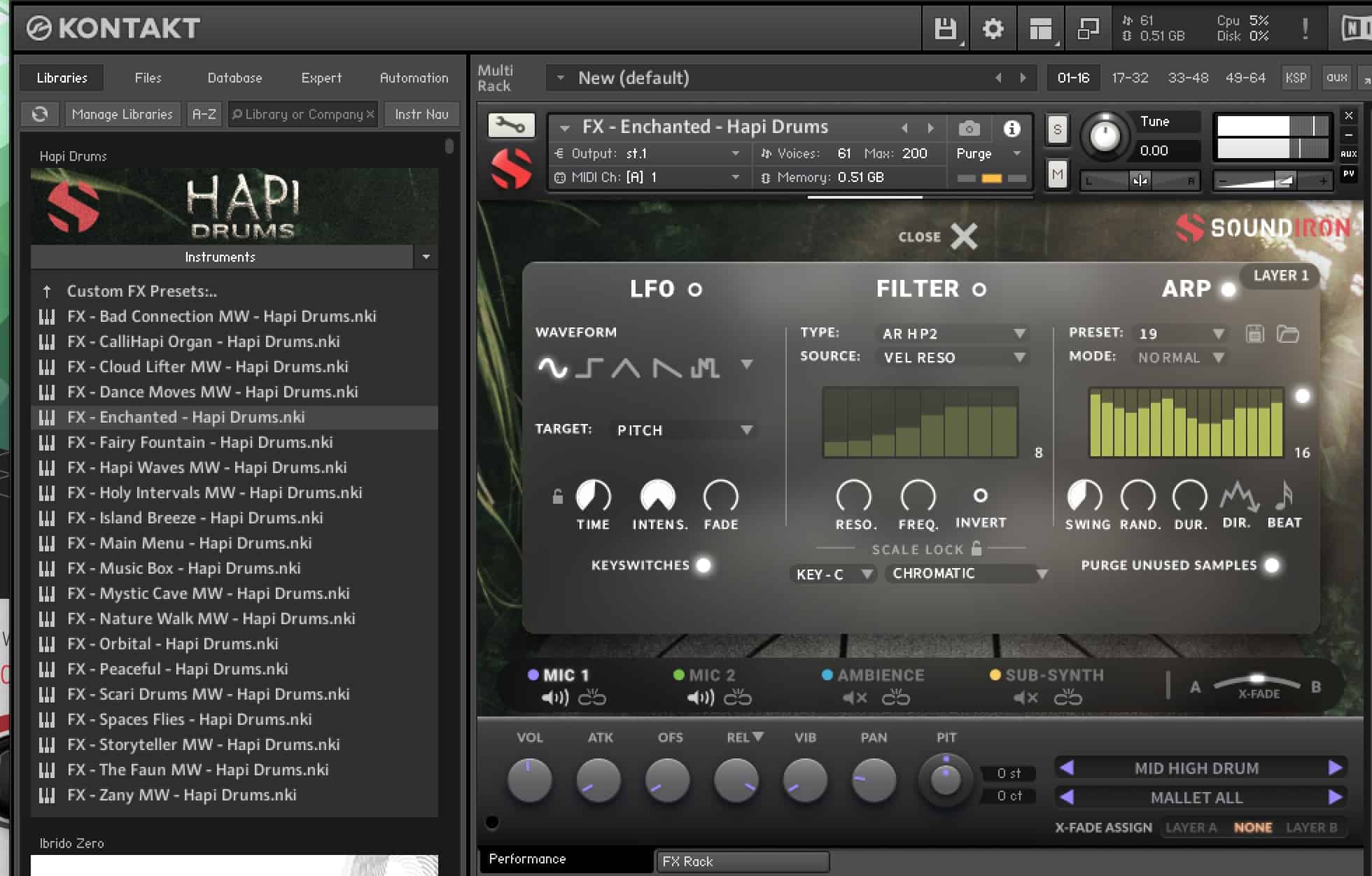Viewport: 1372px width, 876px height.
Task: Open workspace layout panel icon
Action: click(x=1040, y=29)
